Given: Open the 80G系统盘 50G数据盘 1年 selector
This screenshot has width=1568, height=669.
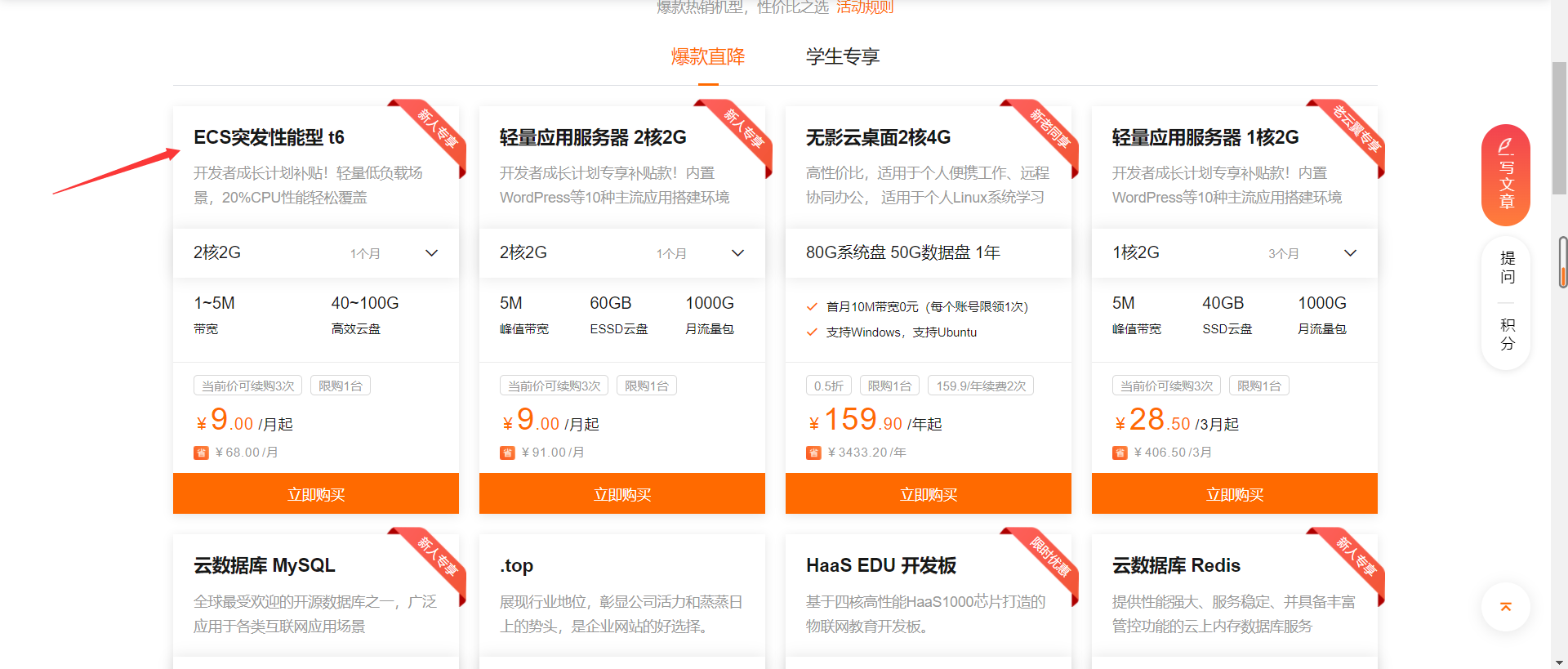Looking at the screenshot, I should point(929,253).
